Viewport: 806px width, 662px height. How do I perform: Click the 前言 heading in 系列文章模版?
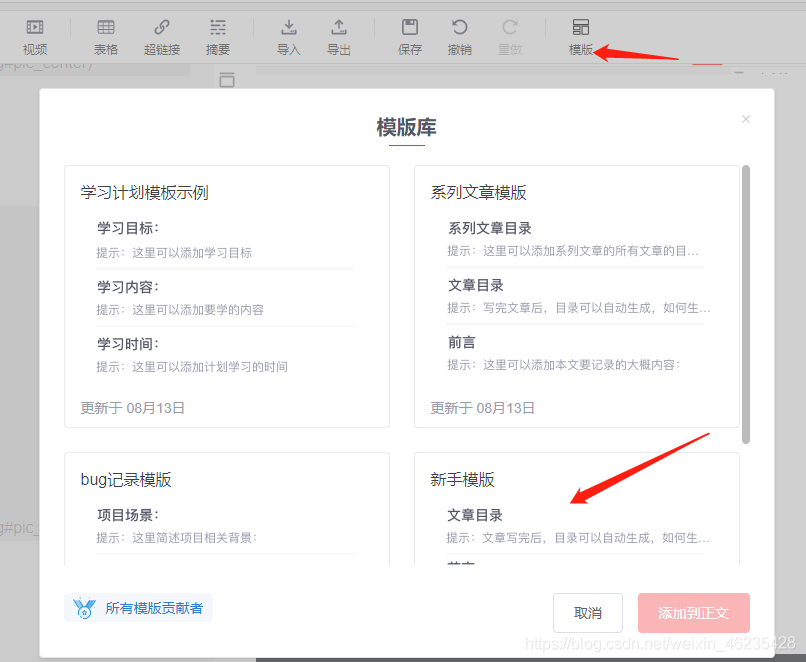tap(462, 342)
